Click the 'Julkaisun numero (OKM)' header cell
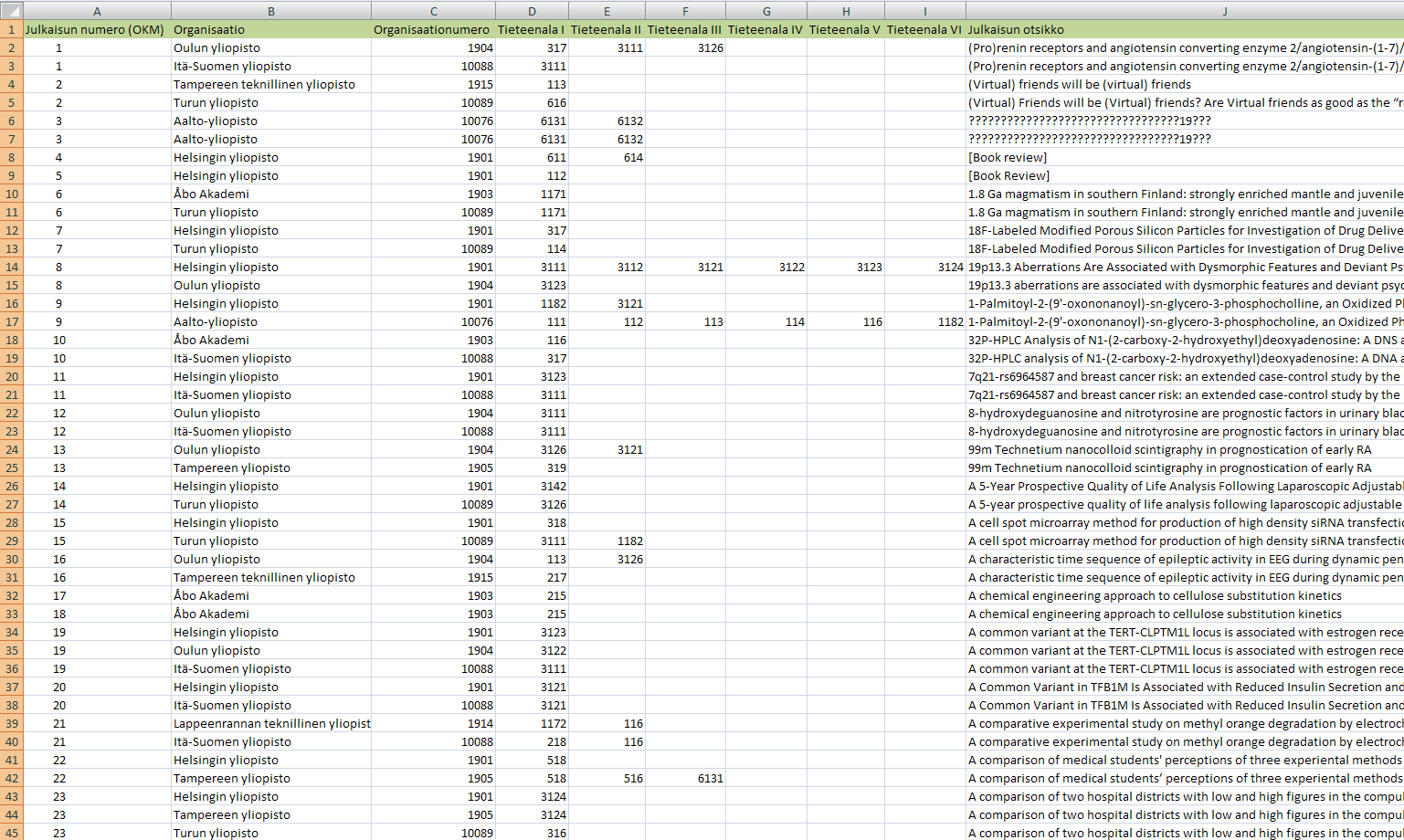1404x840 pixels. [95, 29]
